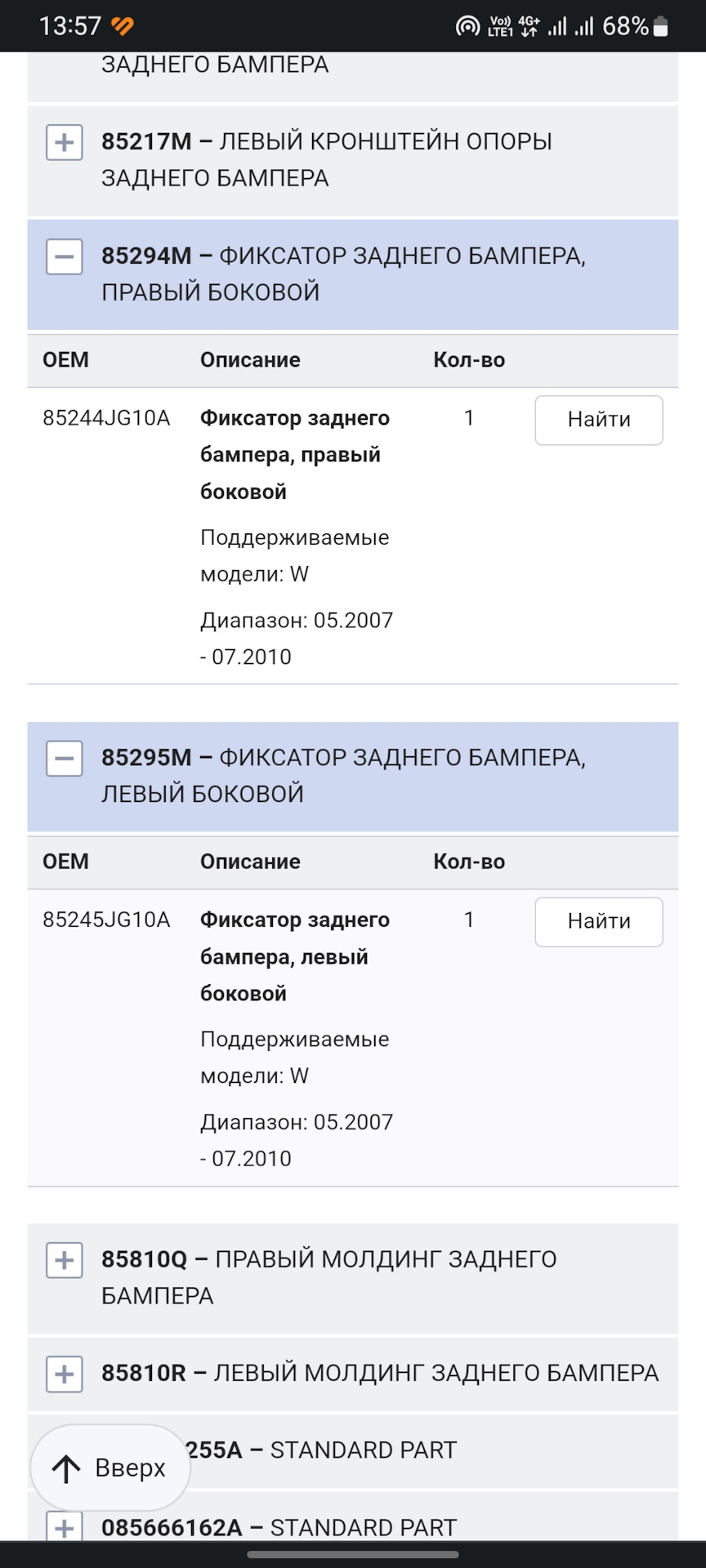
Task: Expand the 85810Q right molding section
Action: pos(65,1260)
